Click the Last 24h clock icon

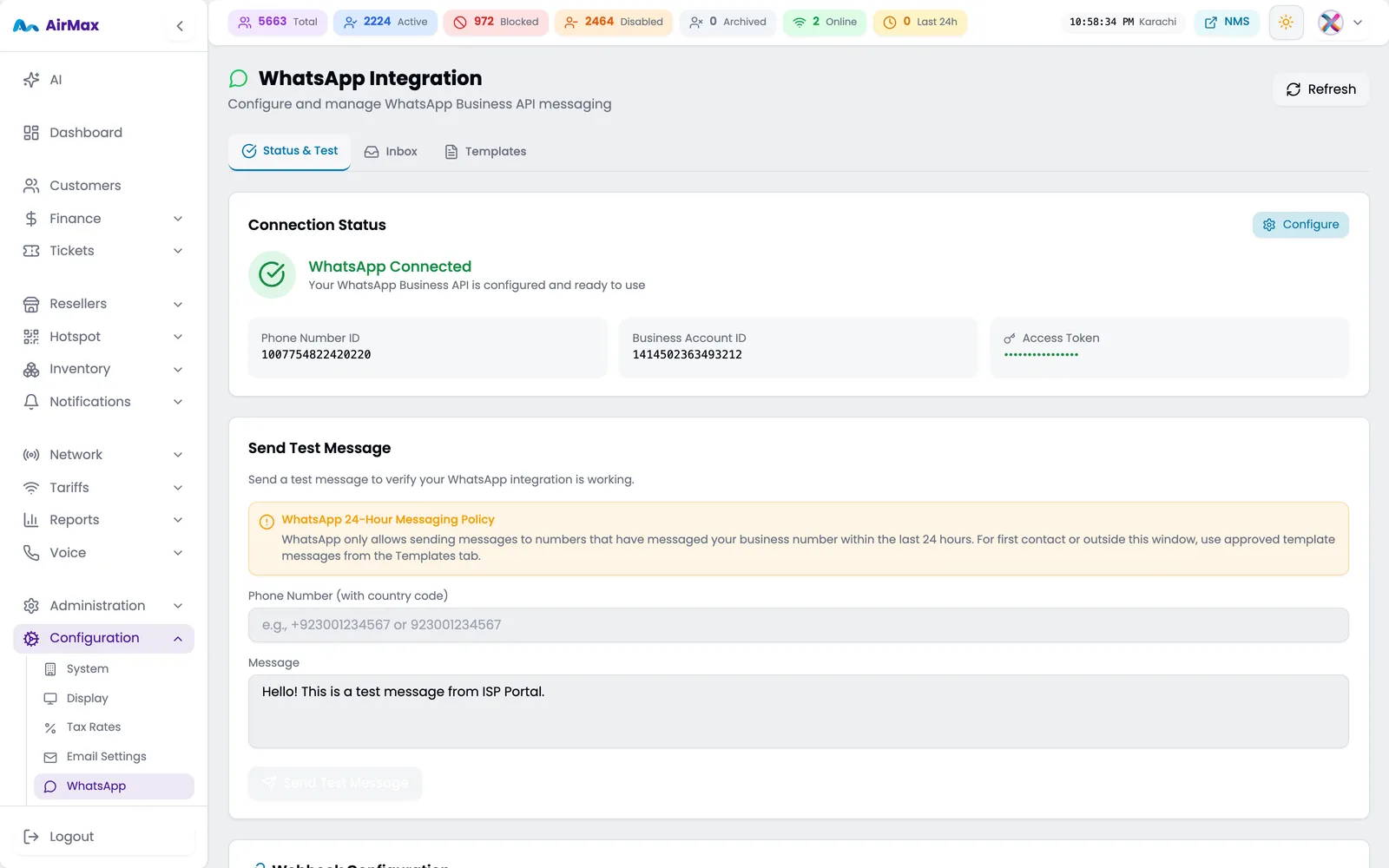(890, 23)
